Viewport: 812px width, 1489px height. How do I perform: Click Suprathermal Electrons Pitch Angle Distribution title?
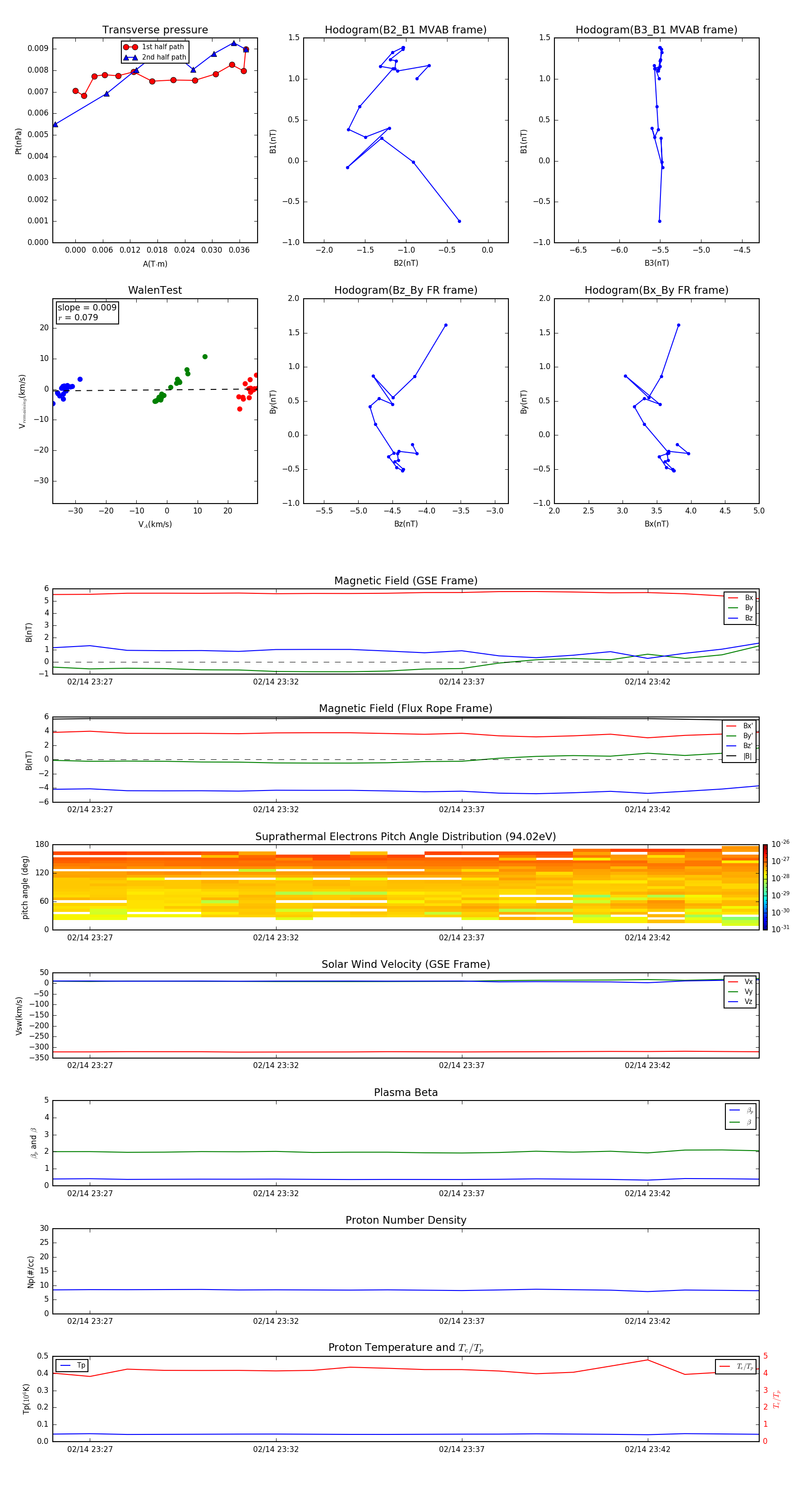click(406, 837)
